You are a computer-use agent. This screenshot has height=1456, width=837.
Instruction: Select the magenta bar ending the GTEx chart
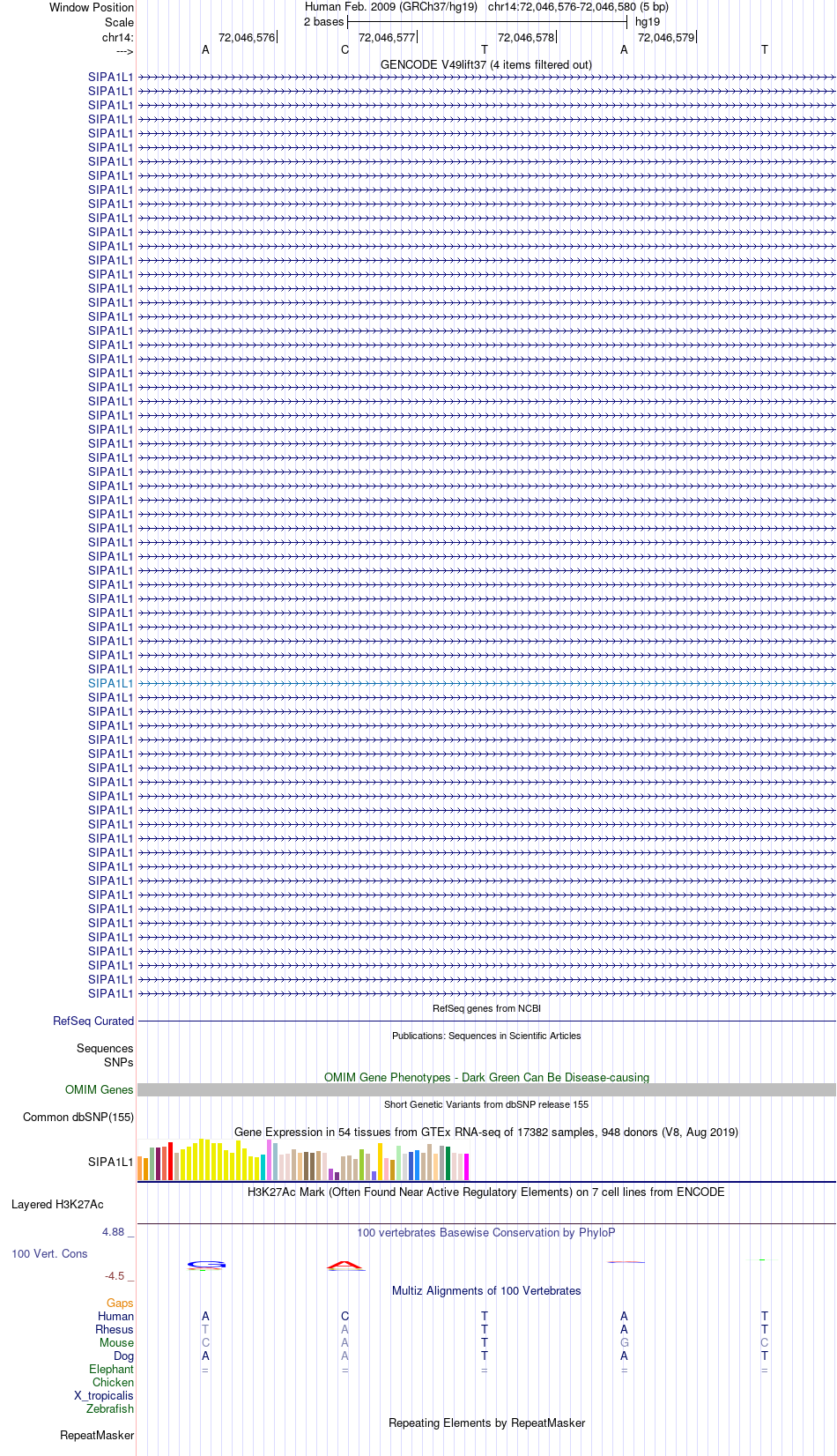tap(466, 1167)
